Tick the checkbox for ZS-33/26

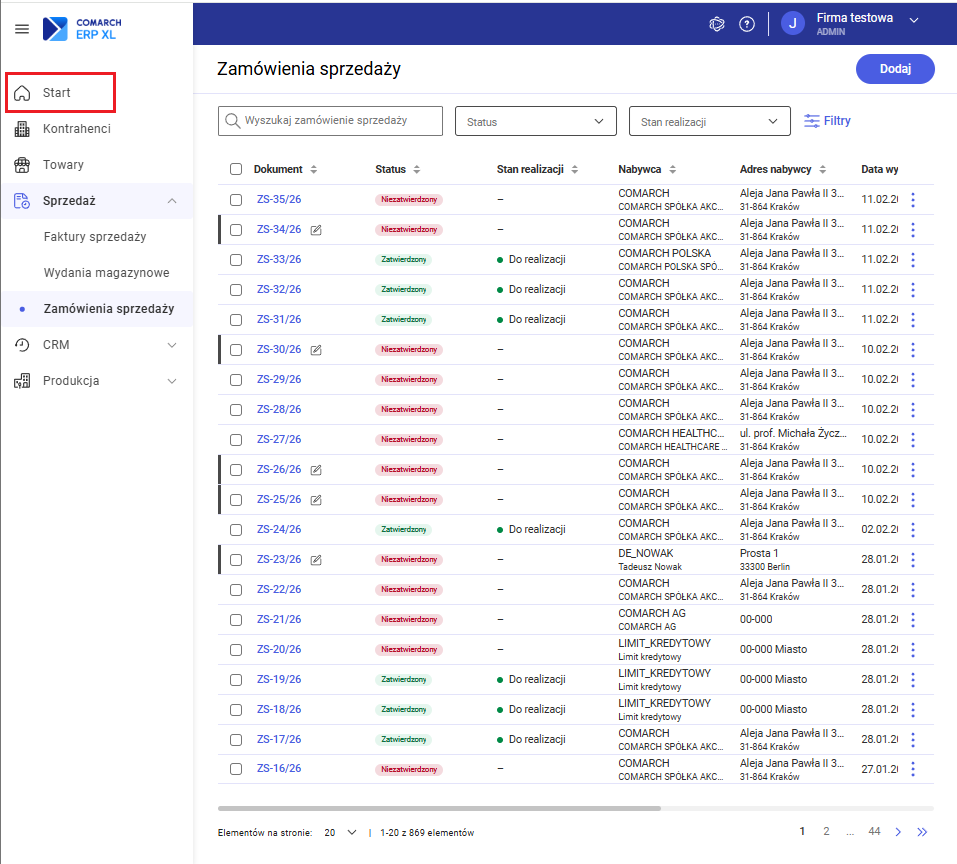[x=236, y=260]
